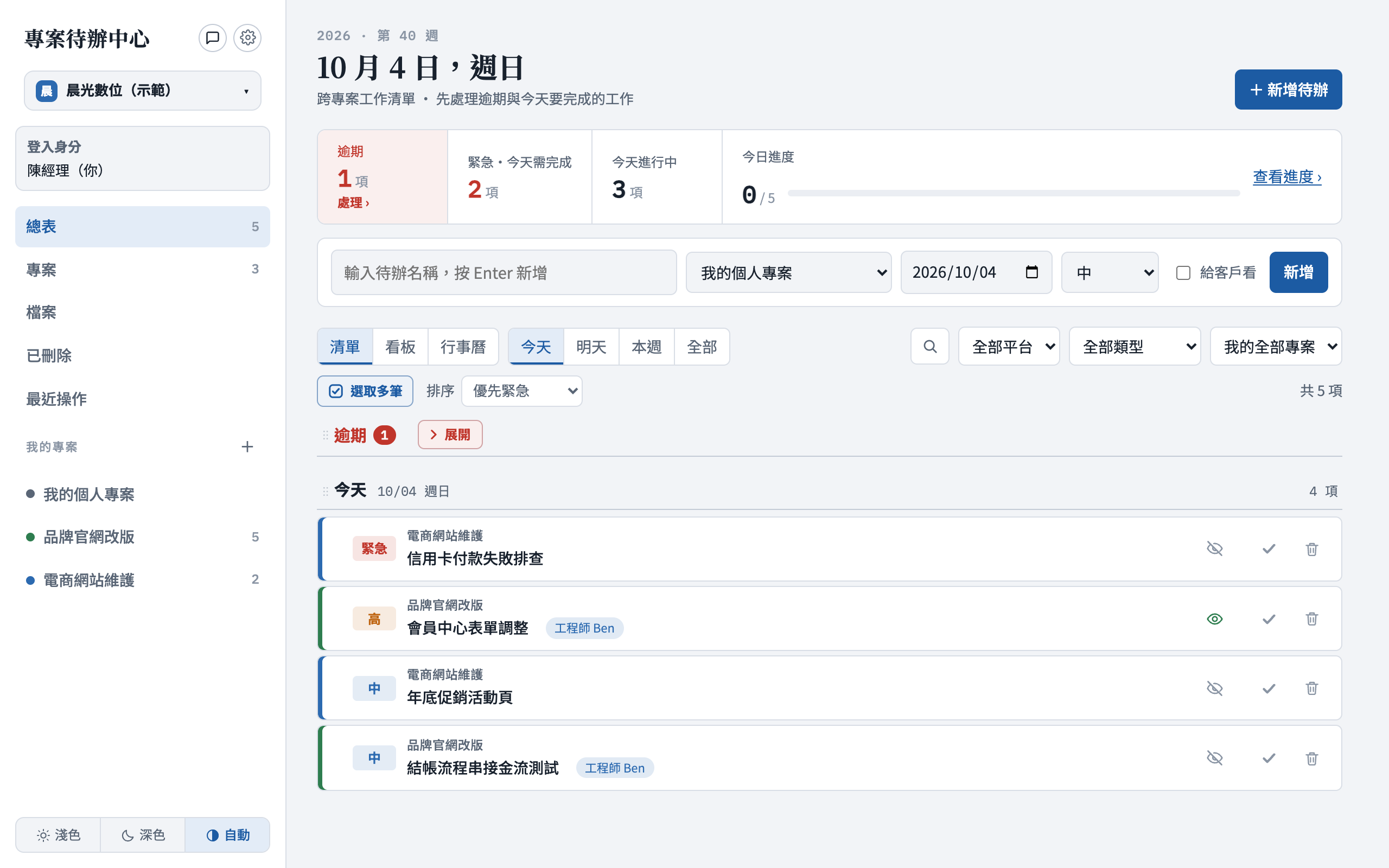Open the calendar picker icon in date field
Image resolution: width=1389 pixels, height=868 pixels.
(1031, 272)
